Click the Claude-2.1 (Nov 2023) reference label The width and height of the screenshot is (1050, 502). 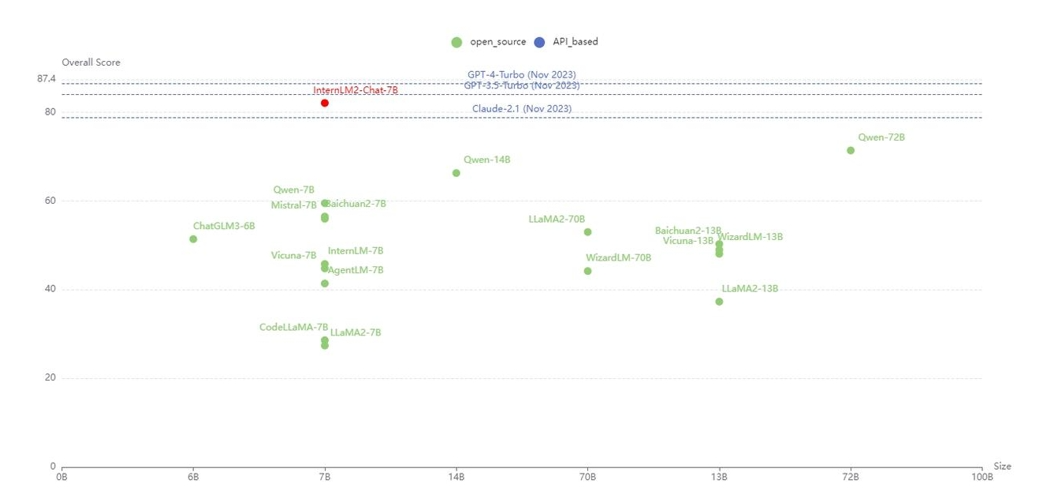[x=522, y=109]
